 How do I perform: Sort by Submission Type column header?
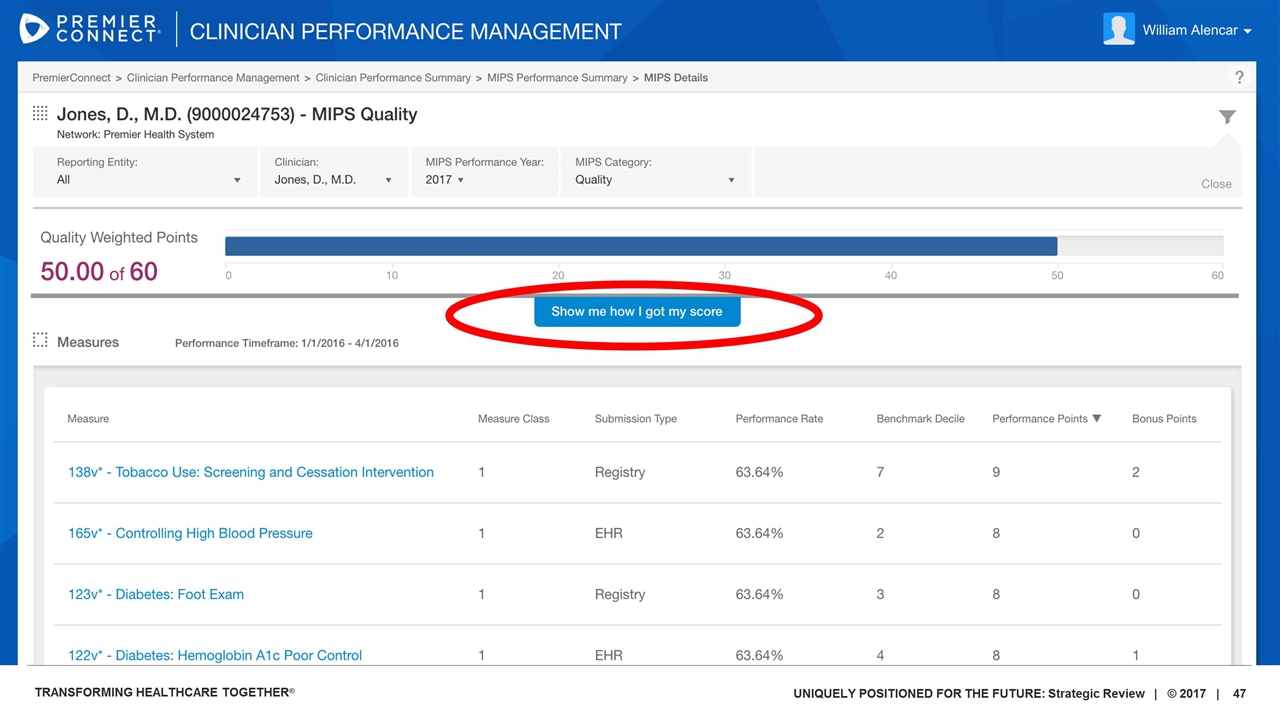(x=636, y=419)
